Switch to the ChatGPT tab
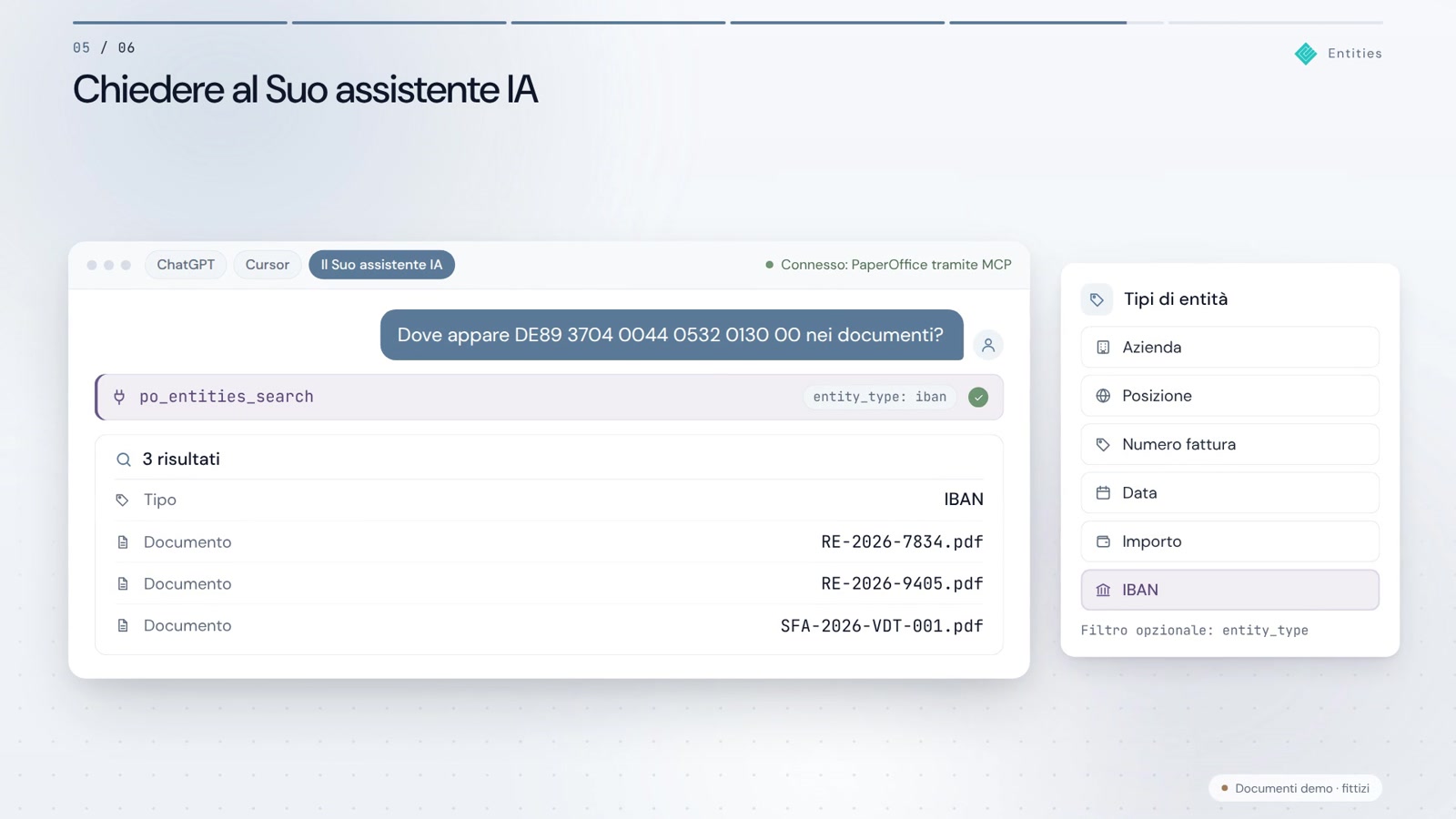 186,265
